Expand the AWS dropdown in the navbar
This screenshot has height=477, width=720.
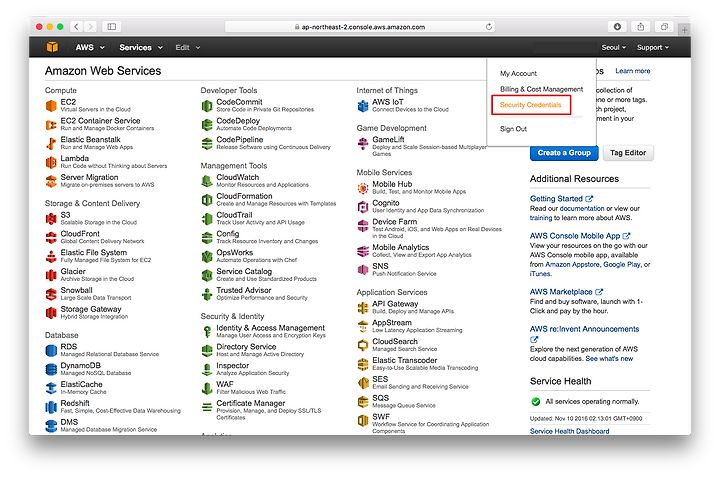pos(90,47)
